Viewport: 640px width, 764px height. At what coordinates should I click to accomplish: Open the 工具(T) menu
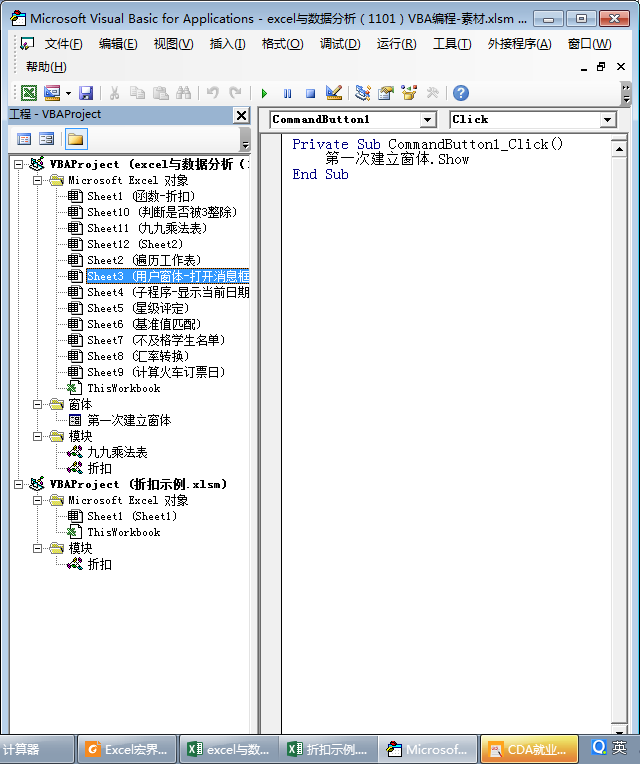452,44
